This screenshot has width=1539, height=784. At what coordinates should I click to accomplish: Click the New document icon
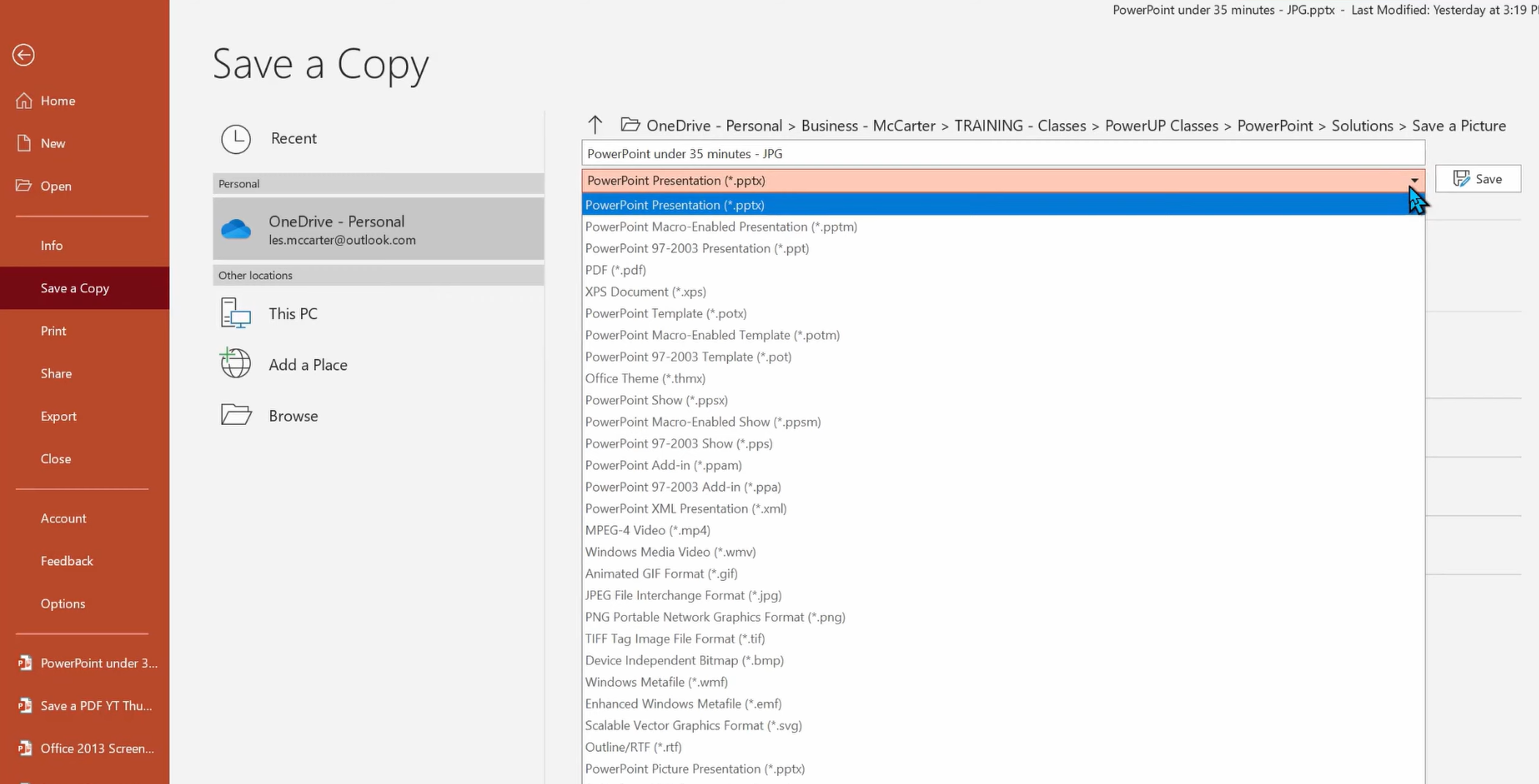coord(24,143)
